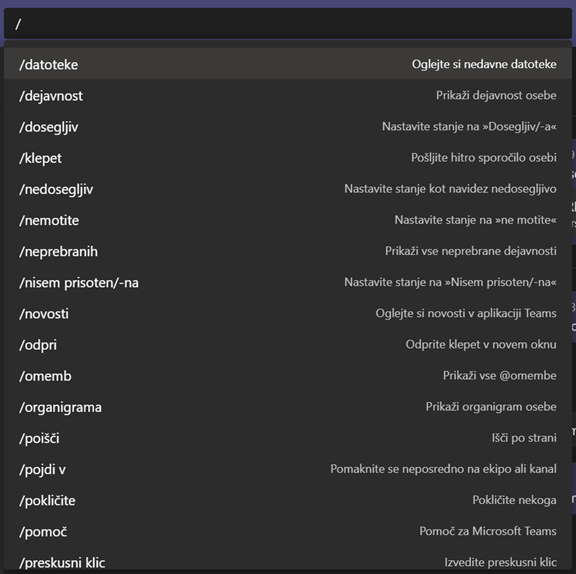576x574 pixels.
Task: Select the /datoteke command
Action: tap(288, 64)
